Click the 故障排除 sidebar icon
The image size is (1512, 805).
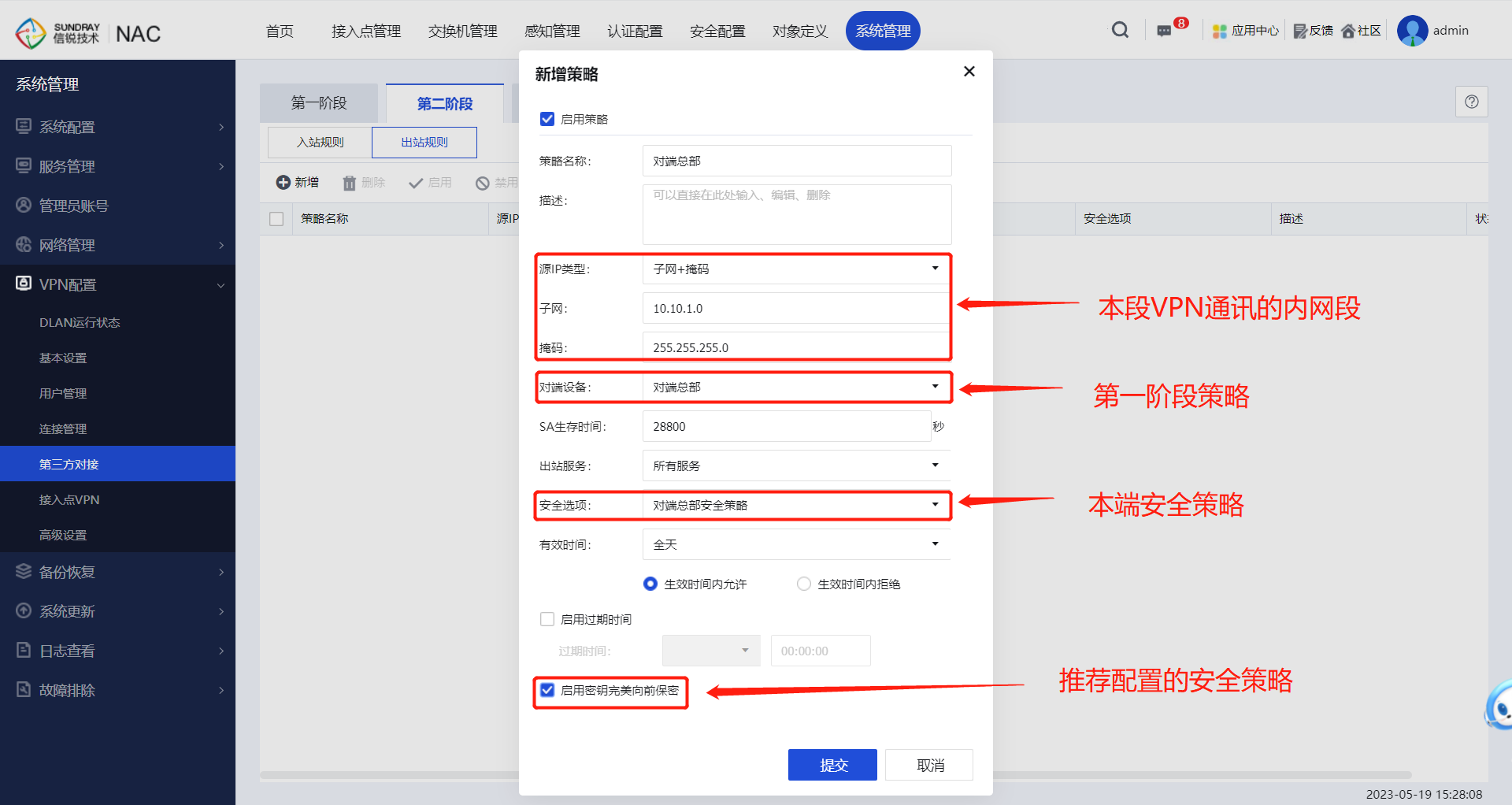pyautogui.click(x=24, y=689)
